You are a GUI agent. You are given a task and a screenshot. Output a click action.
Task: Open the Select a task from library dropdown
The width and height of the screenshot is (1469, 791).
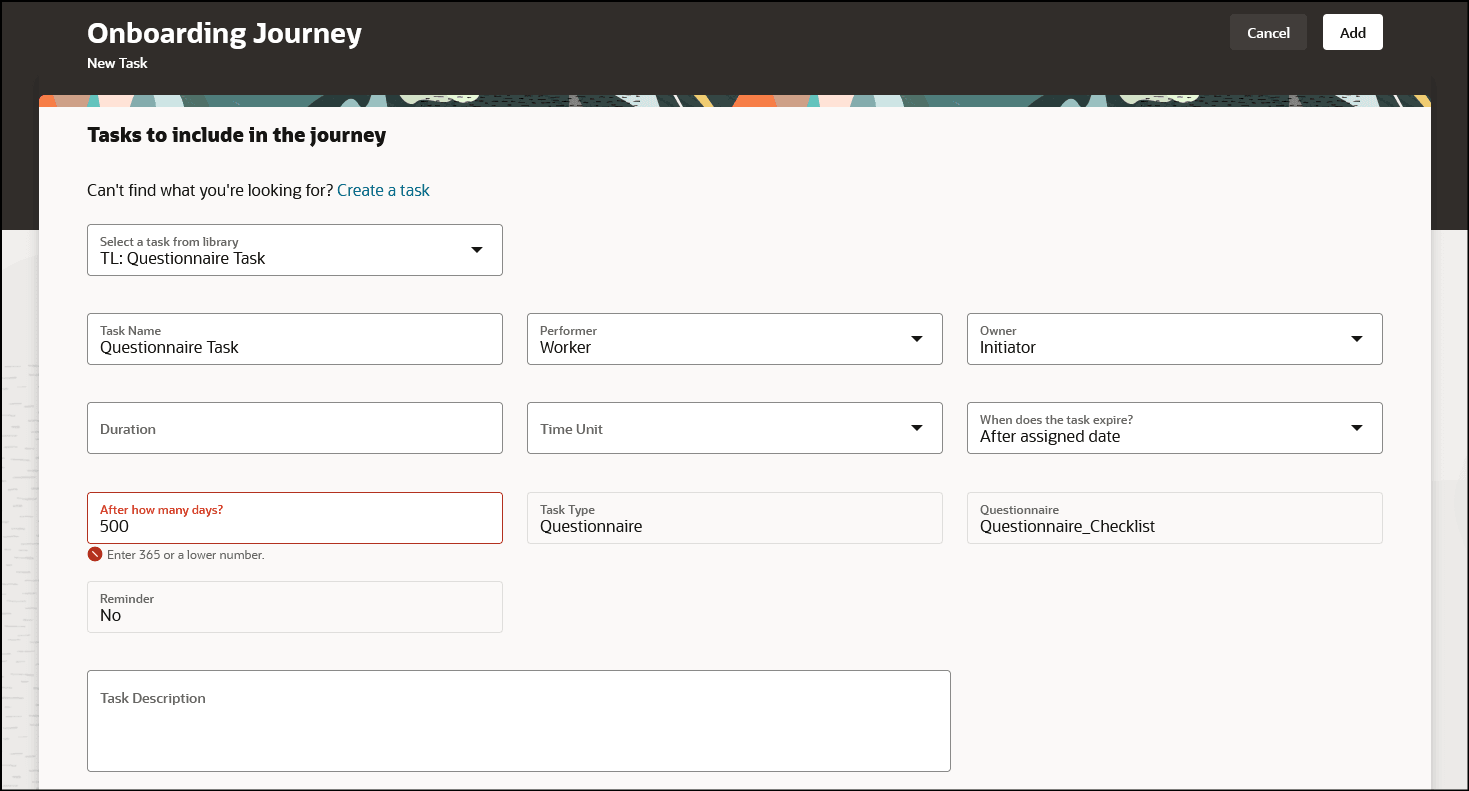point(295,250)
